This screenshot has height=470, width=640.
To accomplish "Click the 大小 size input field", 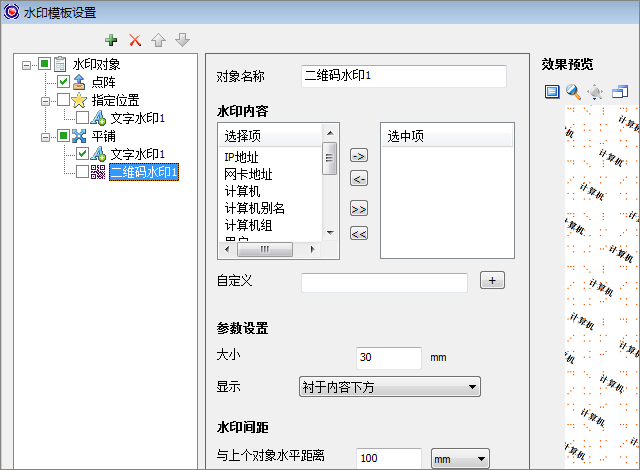I will (388, 358).
